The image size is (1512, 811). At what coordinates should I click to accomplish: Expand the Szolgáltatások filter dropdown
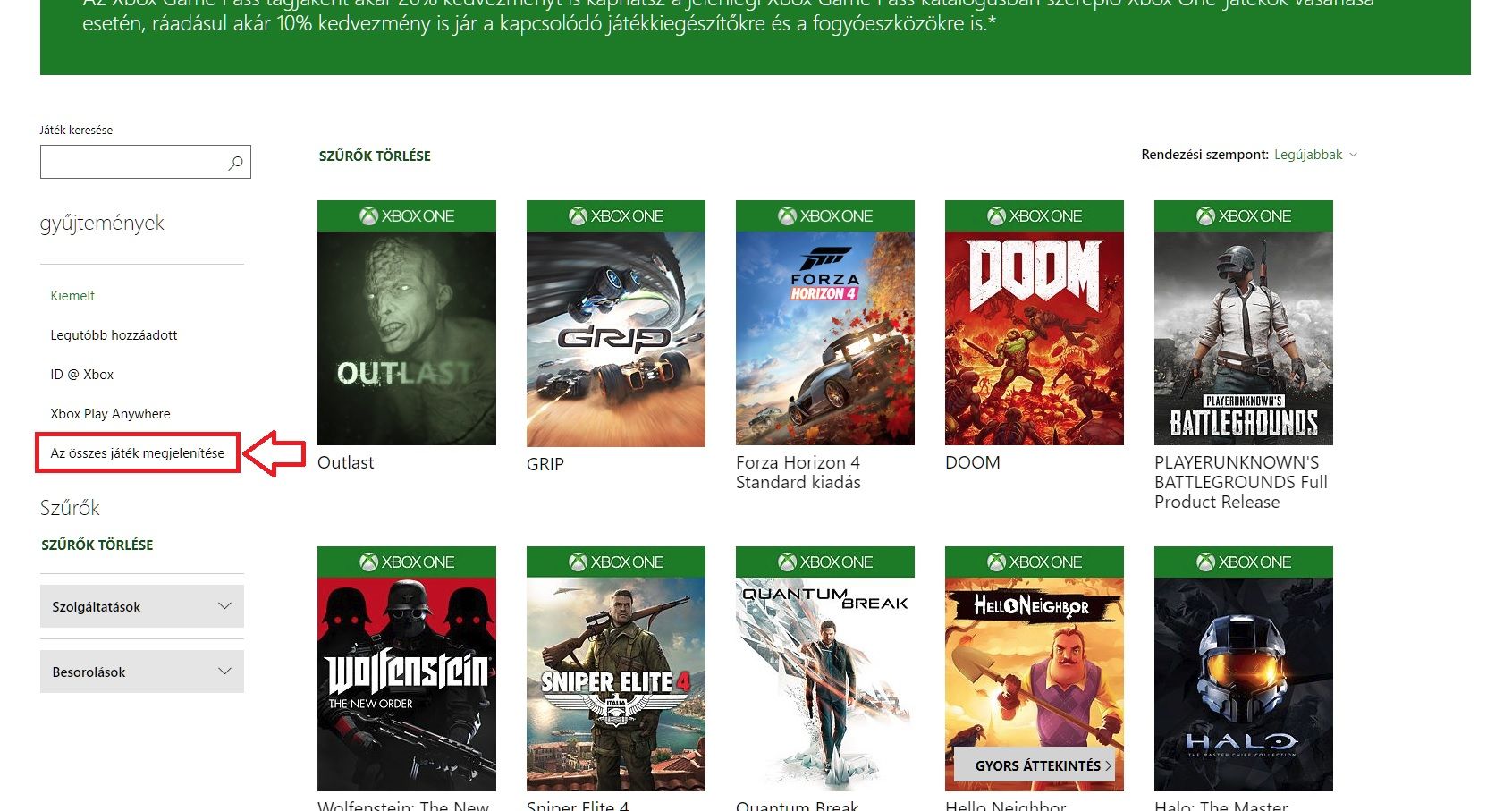[142, 606]
